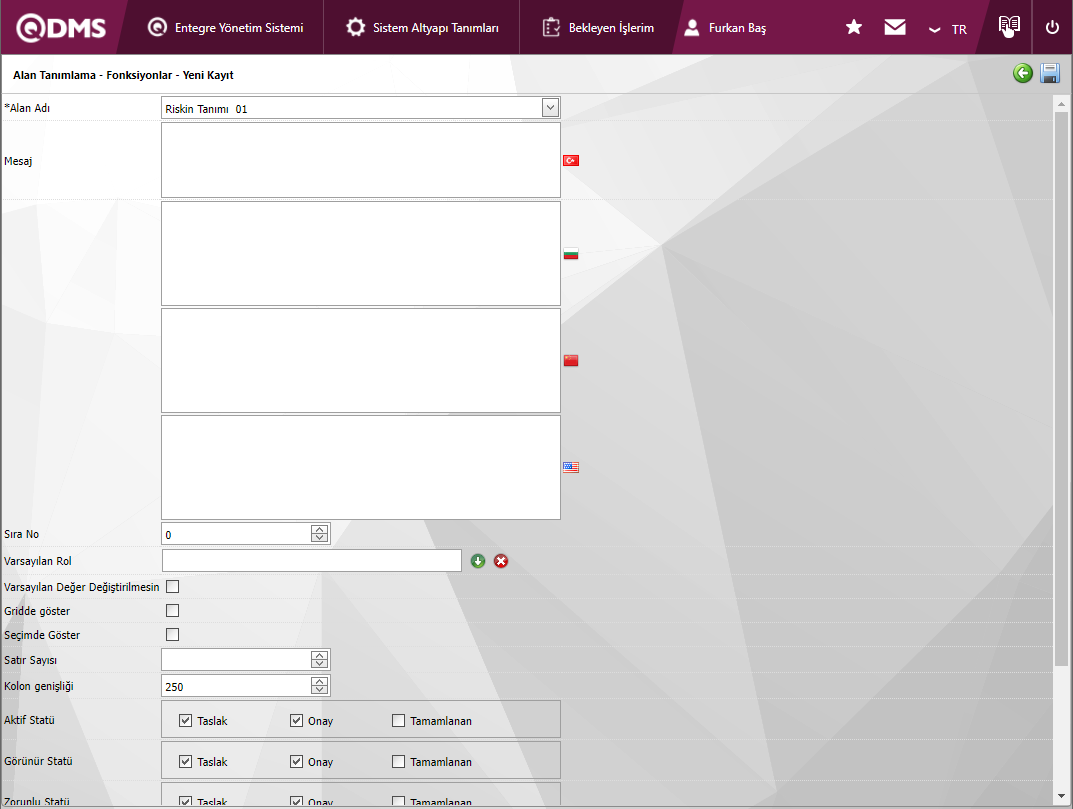Screen dimensions: 1073x809
Task: Uncheck Onay in Görünür Statü
Action: 296,761
